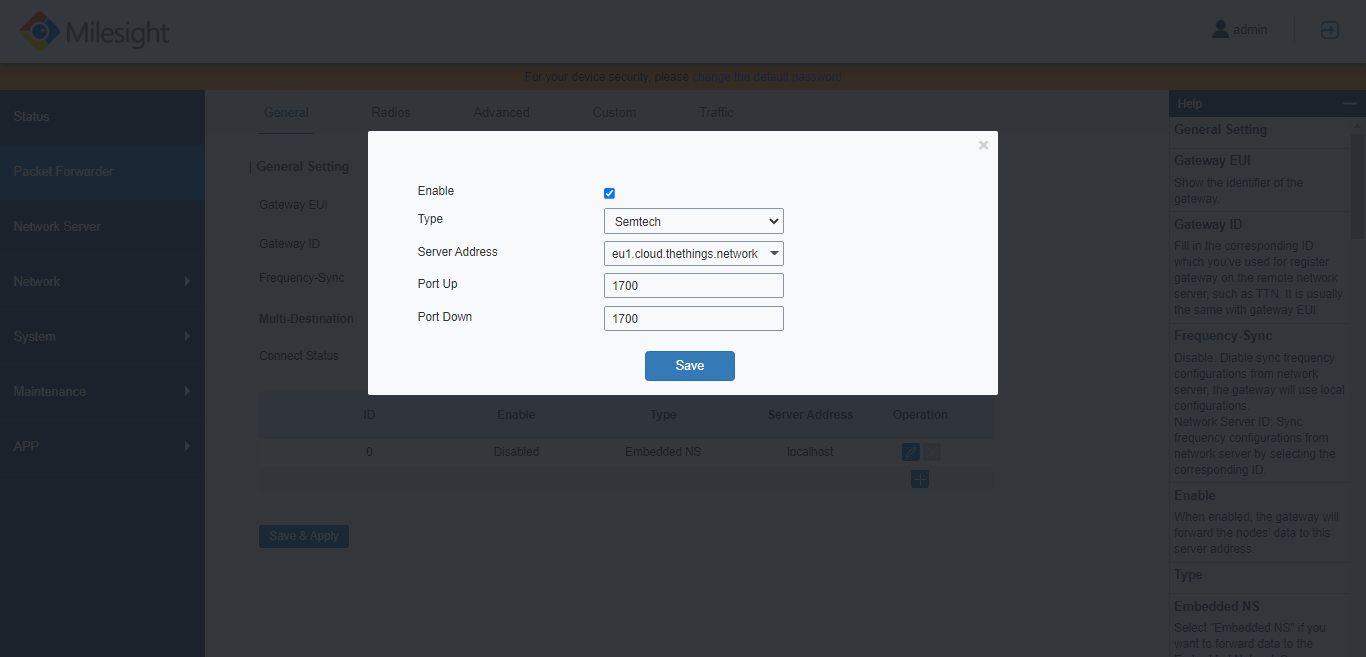This screenshot has height=657, width=1366.
Task: Open the Packet Forwarder sidebar menu
Action: 102,171
